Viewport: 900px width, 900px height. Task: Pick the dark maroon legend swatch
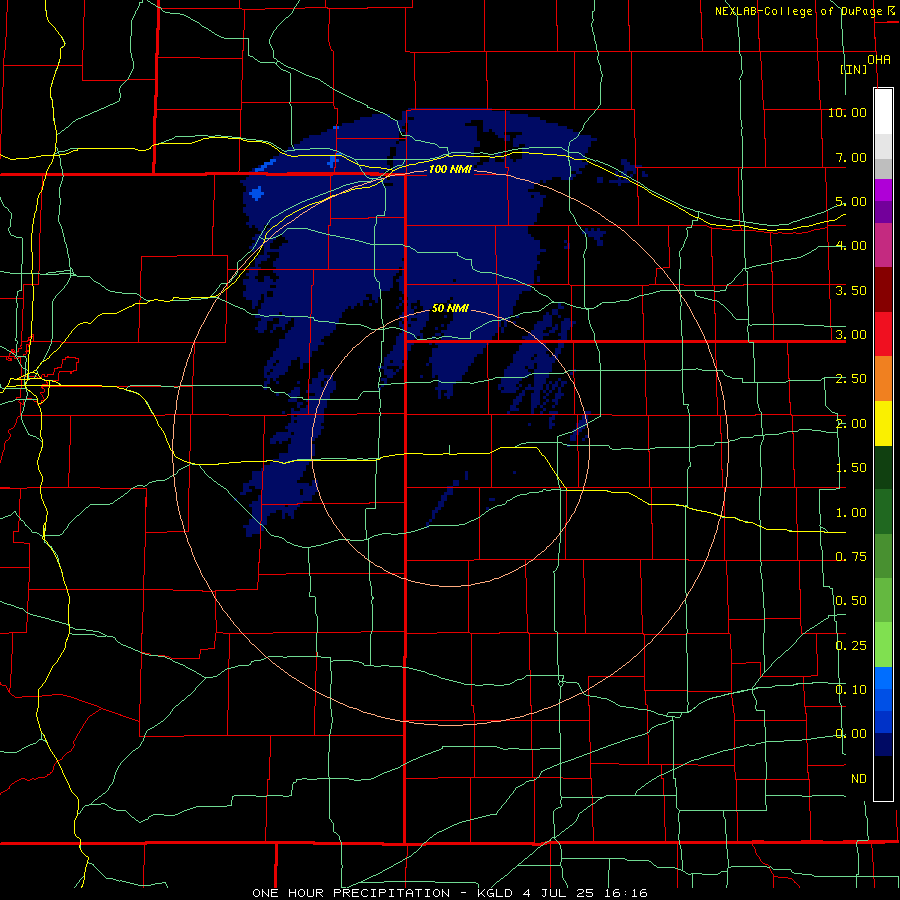point(883,290)
